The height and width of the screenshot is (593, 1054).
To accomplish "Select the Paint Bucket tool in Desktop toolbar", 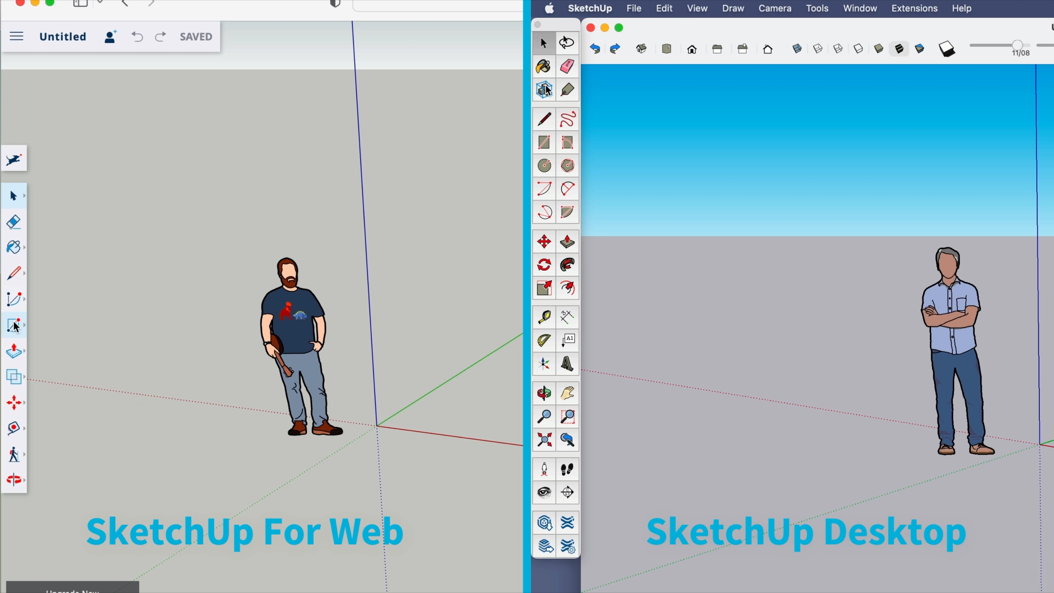I will pyautogui.click(x=544, y=66).
